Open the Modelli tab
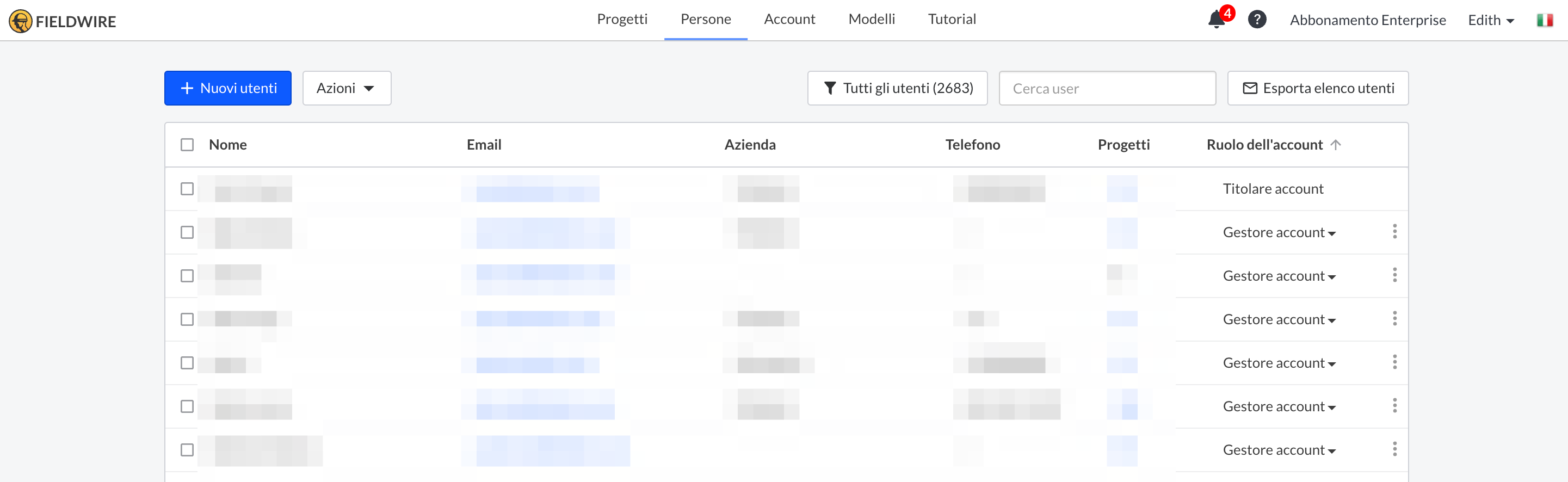 pyautogui.click(x=872, y=20)
